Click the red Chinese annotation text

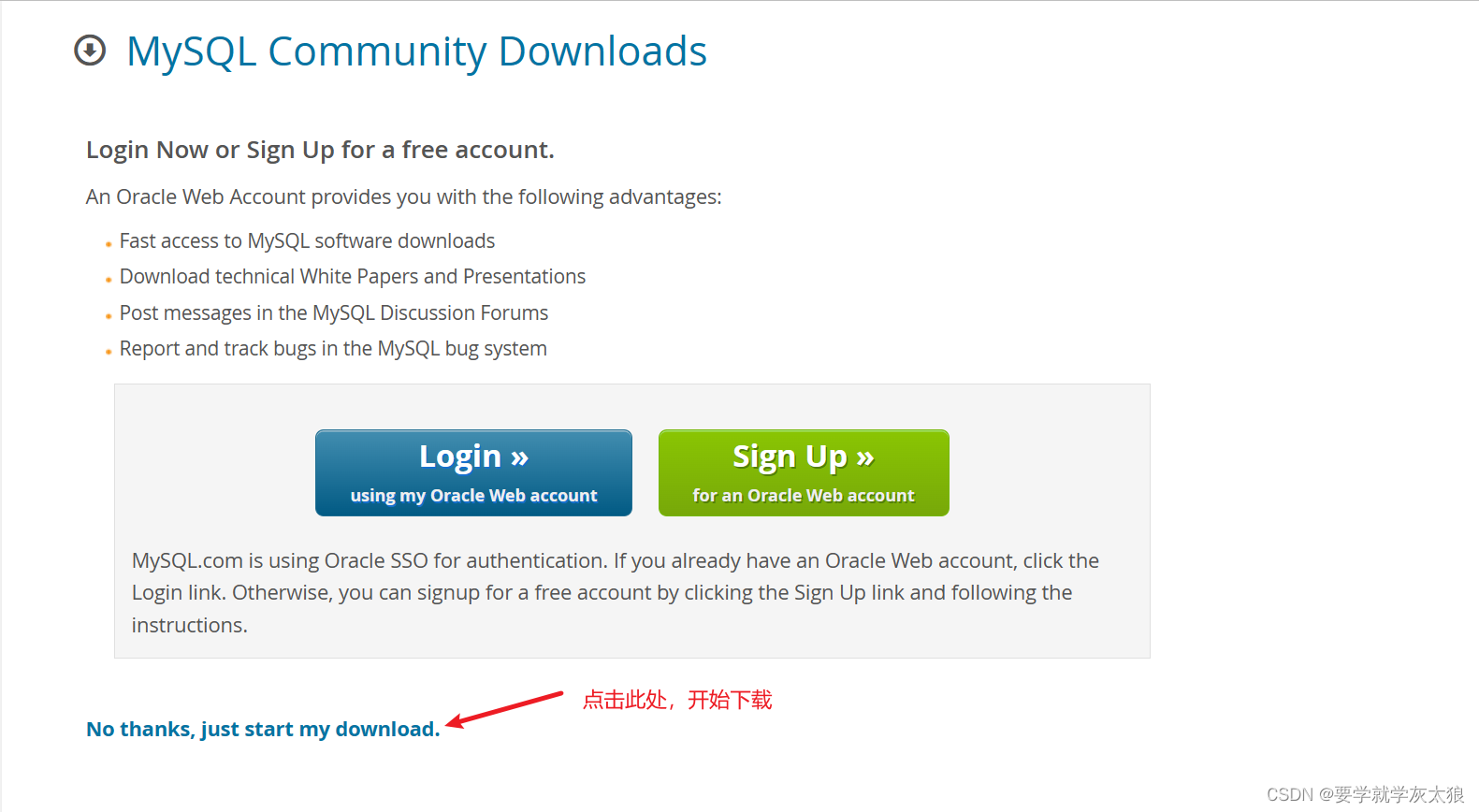pos(677,700)
